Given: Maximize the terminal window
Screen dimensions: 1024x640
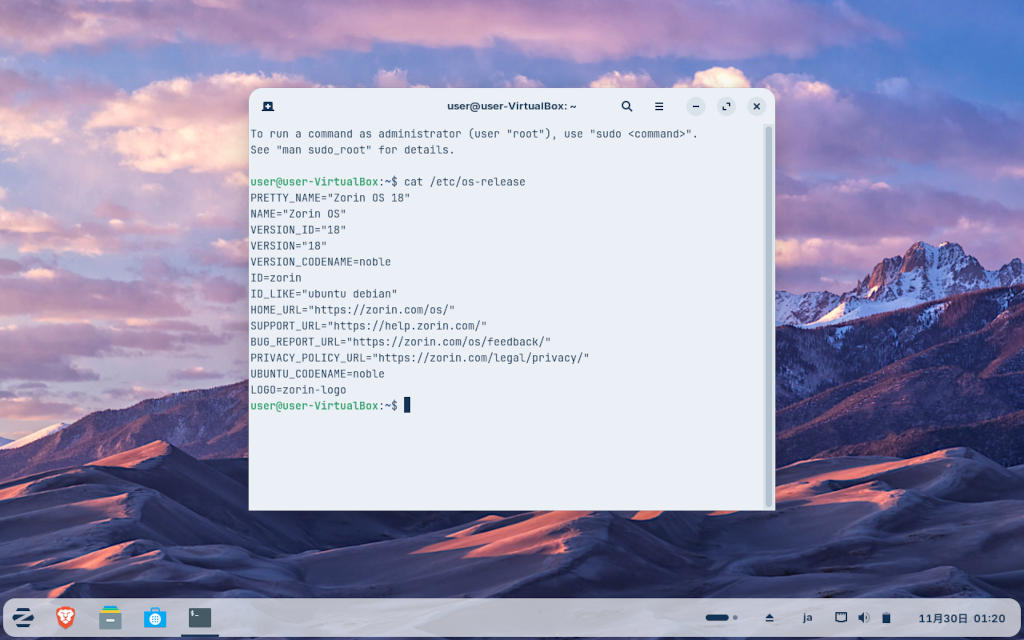Looking at the screenshot, I should (x=727, y=106).
